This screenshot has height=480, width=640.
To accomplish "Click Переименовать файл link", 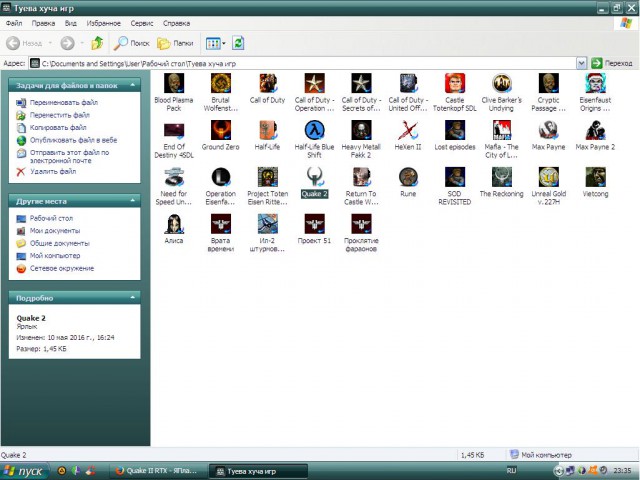I will (64, 102).
